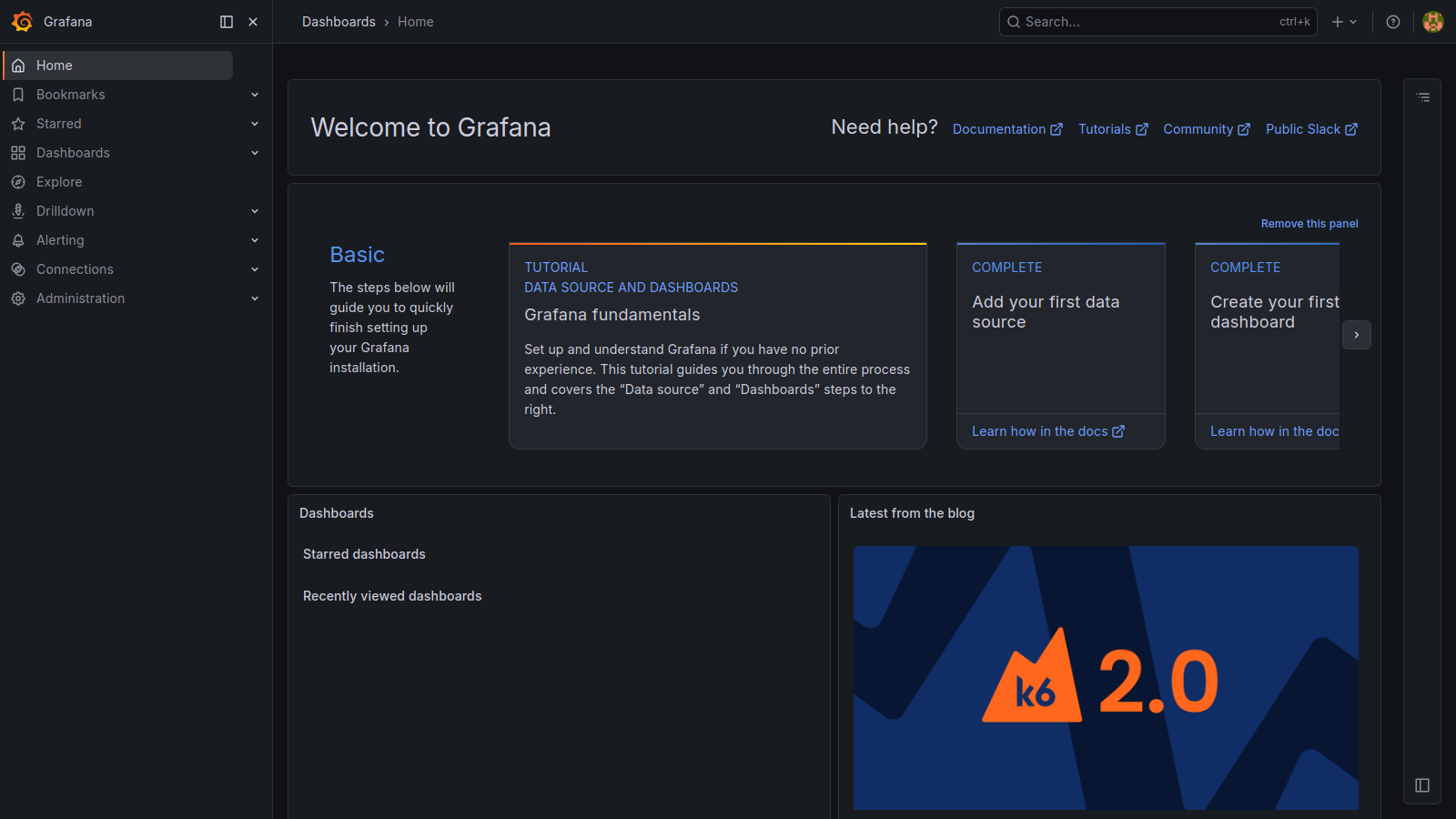Screen dimensions: 1456x819
Task: Click the Dashboards breadcrumb
Action: pyautogui.click(x=339, y=22)
